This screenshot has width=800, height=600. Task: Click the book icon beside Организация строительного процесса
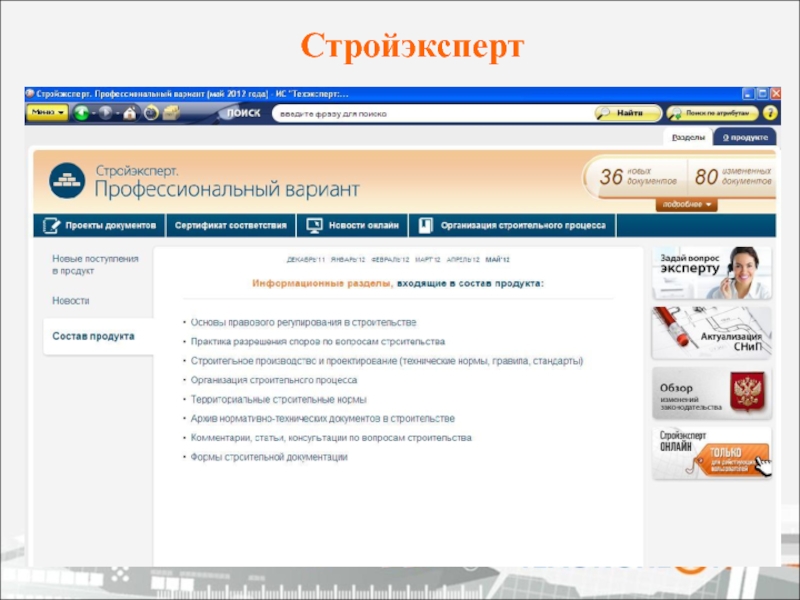426,226
